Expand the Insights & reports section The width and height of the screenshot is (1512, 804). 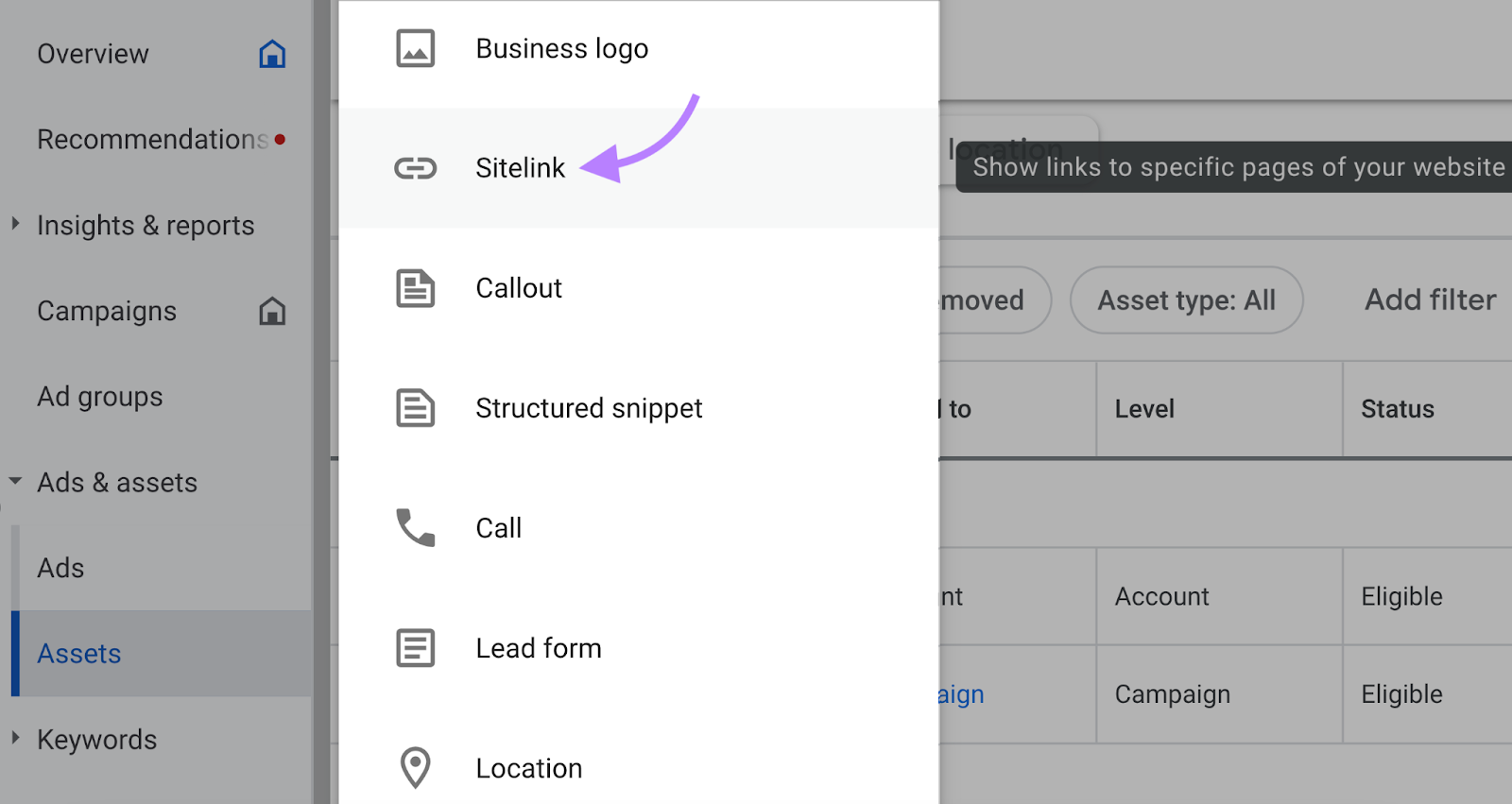(16, 224)
